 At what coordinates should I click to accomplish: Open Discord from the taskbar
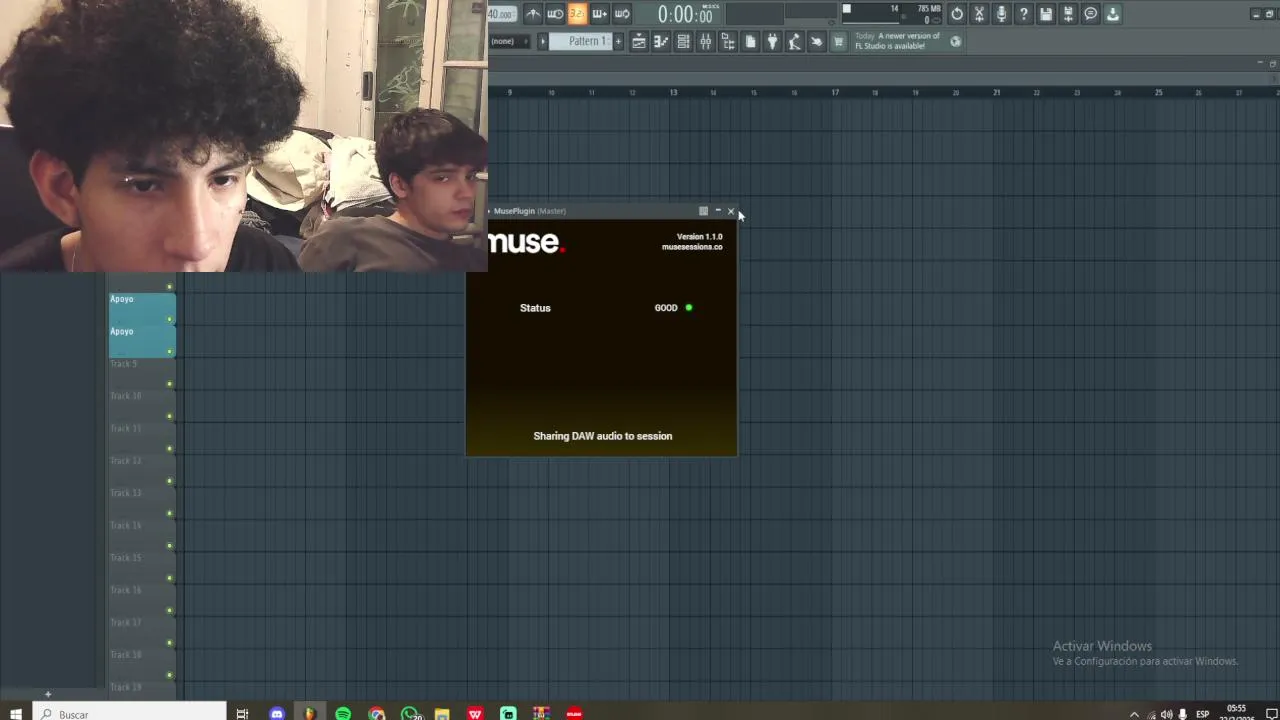[277, 713]
